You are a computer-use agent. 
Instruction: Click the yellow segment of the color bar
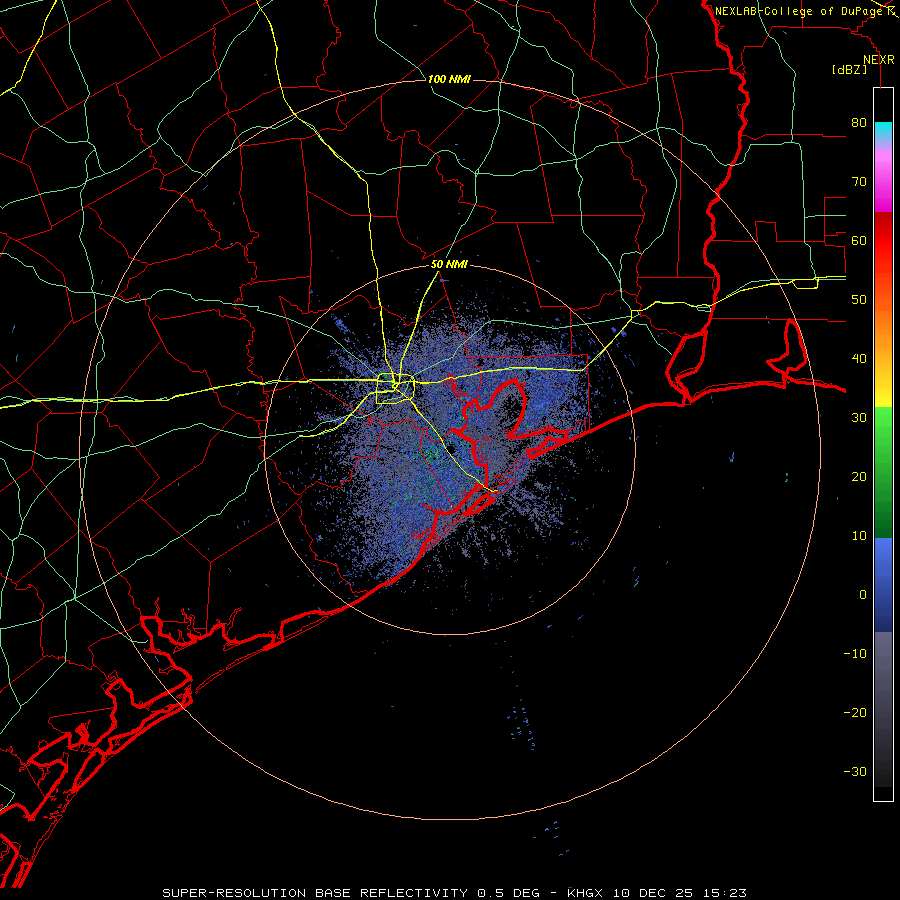(883, 390)
